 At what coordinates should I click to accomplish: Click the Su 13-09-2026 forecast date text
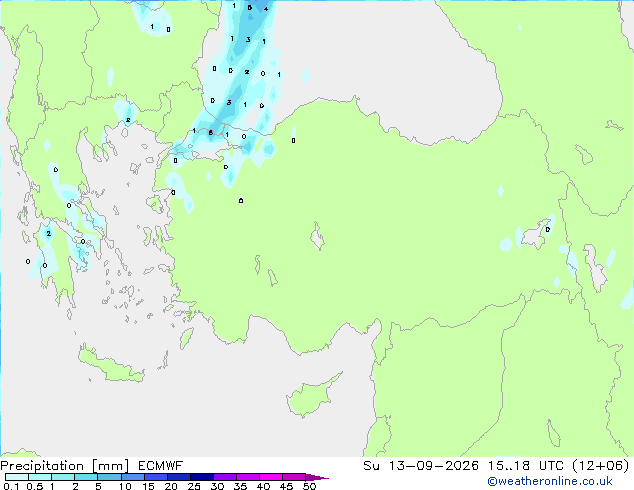pyautogui.click(x=421, y=466)
